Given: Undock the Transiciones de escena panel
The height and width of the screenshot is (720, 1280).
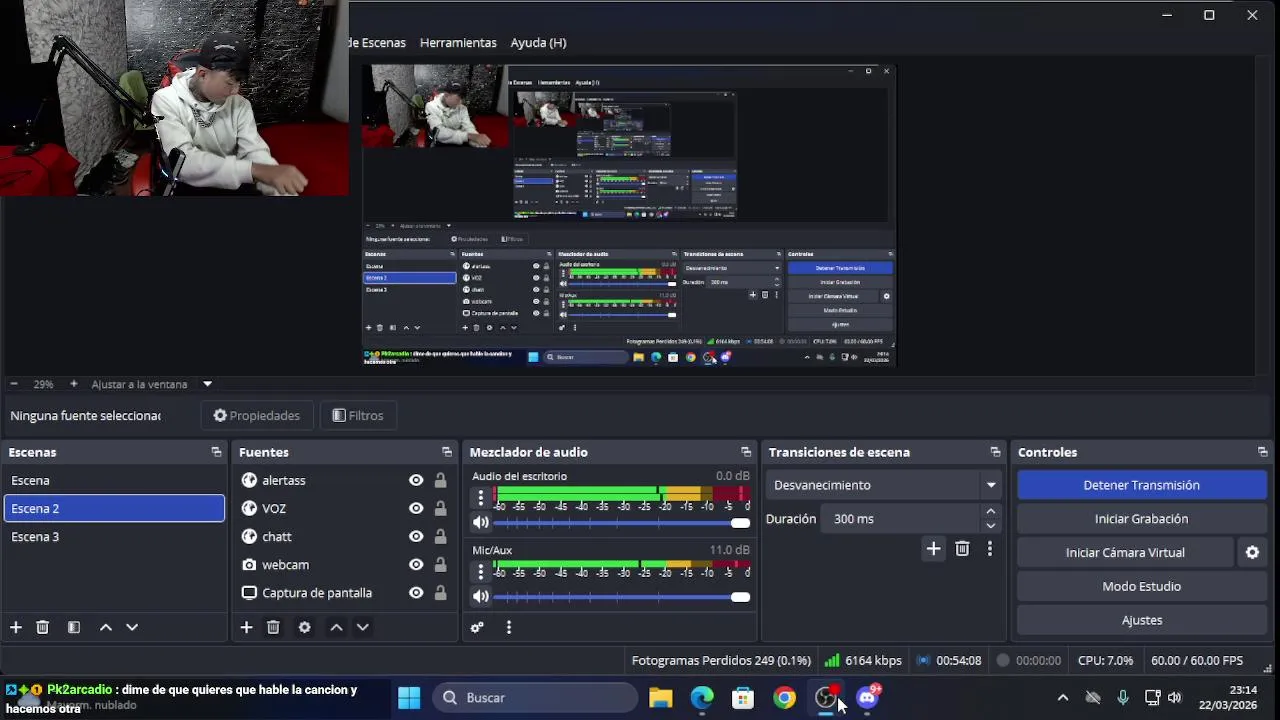Looking at the screenshot, I should tap(995, 452).
